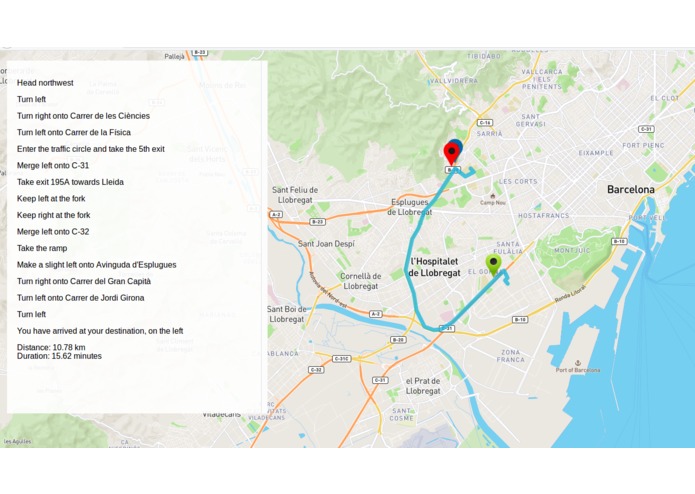Click the Les Corts label
695x494 pixels.
[x=518, y=181]
